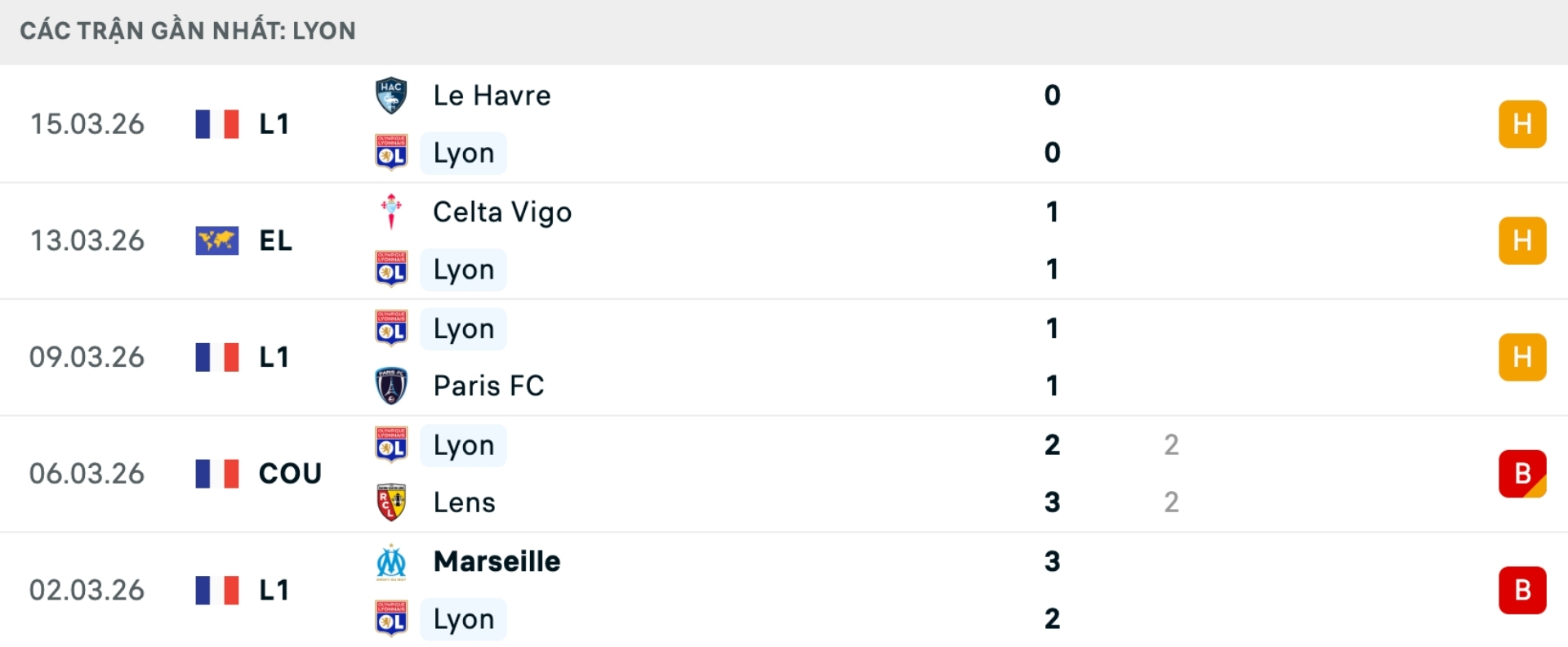Open the Marseille team link
Image resolution: width=1568 pixels, height=647 pixels.
tap(497, 562)
